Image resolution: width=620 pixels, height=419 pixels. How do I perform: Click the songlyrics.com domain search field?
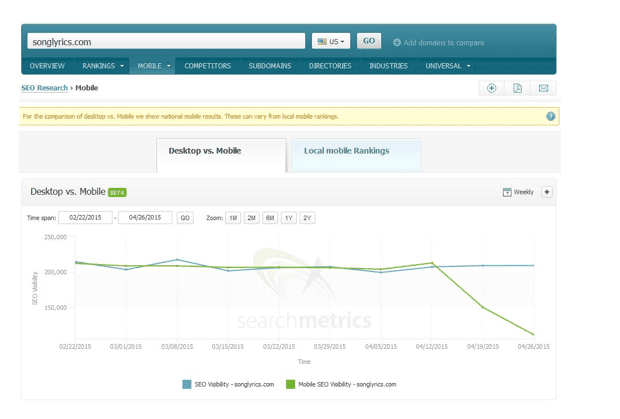point(165,42)
